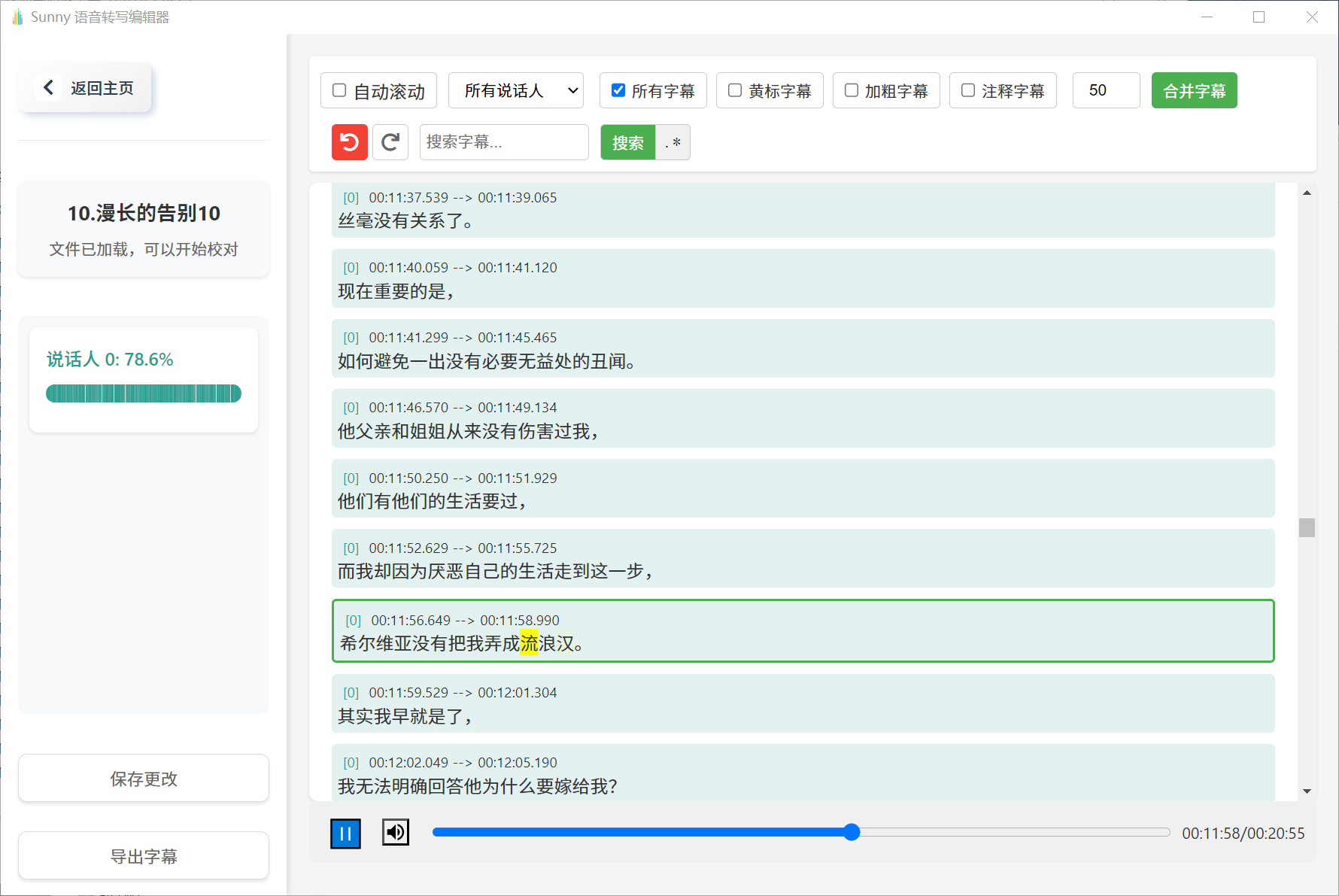The width and height of the screenshot is (1339, 896).
Task: Click 保存更改 to save changes
Action: pyautogui.click(x=143, y=779)
